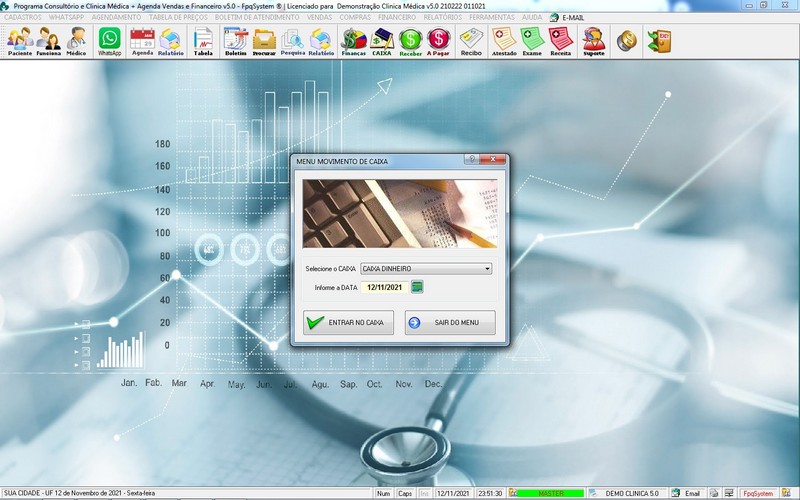This screenshot has width=800, height=500.
Task: Open the FINANCEIRO menu
Action: click(x=397, y=17)
